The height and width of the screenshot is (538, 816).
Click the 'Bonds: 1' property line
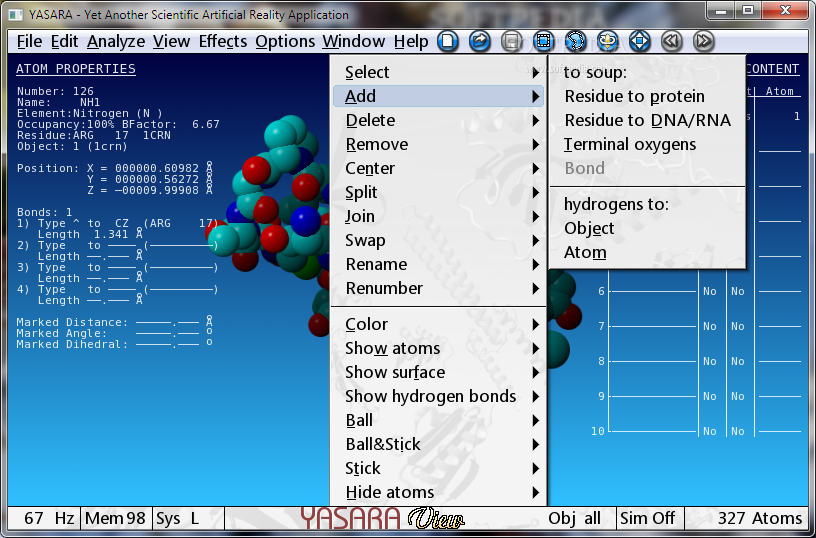pos(45,212)
